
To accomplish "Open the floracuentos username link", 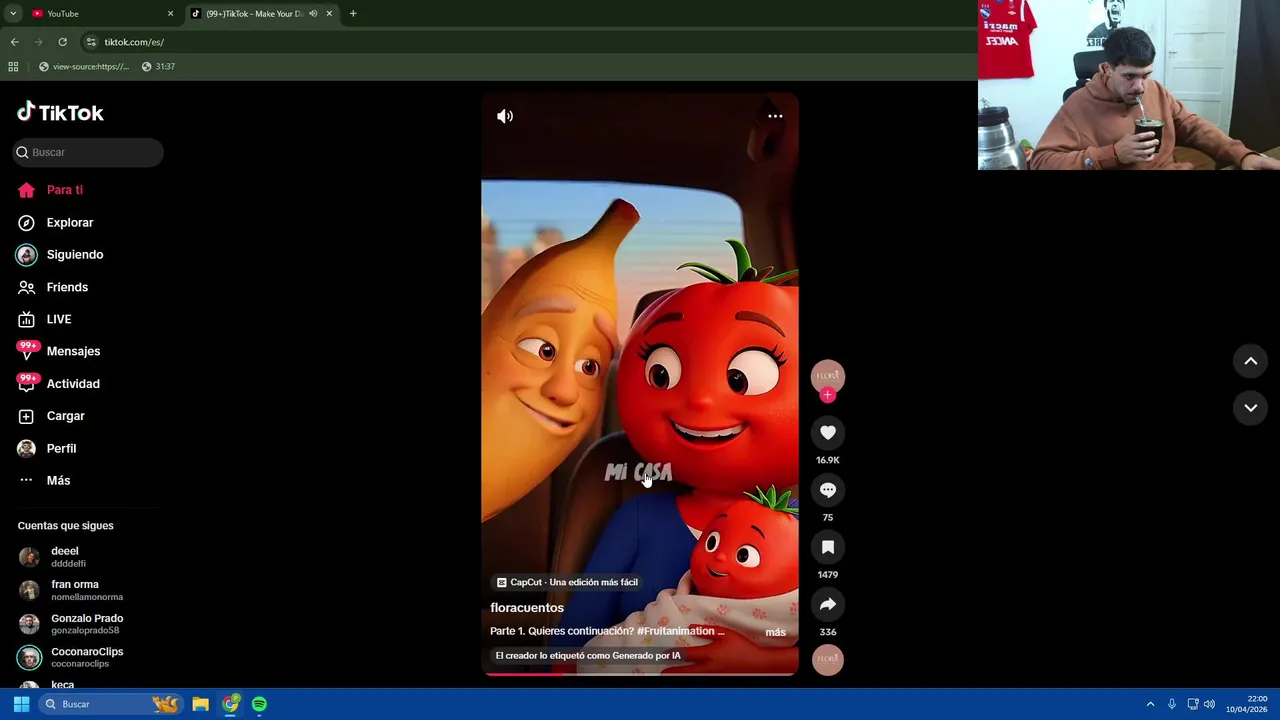I will [x=527, y=608].
